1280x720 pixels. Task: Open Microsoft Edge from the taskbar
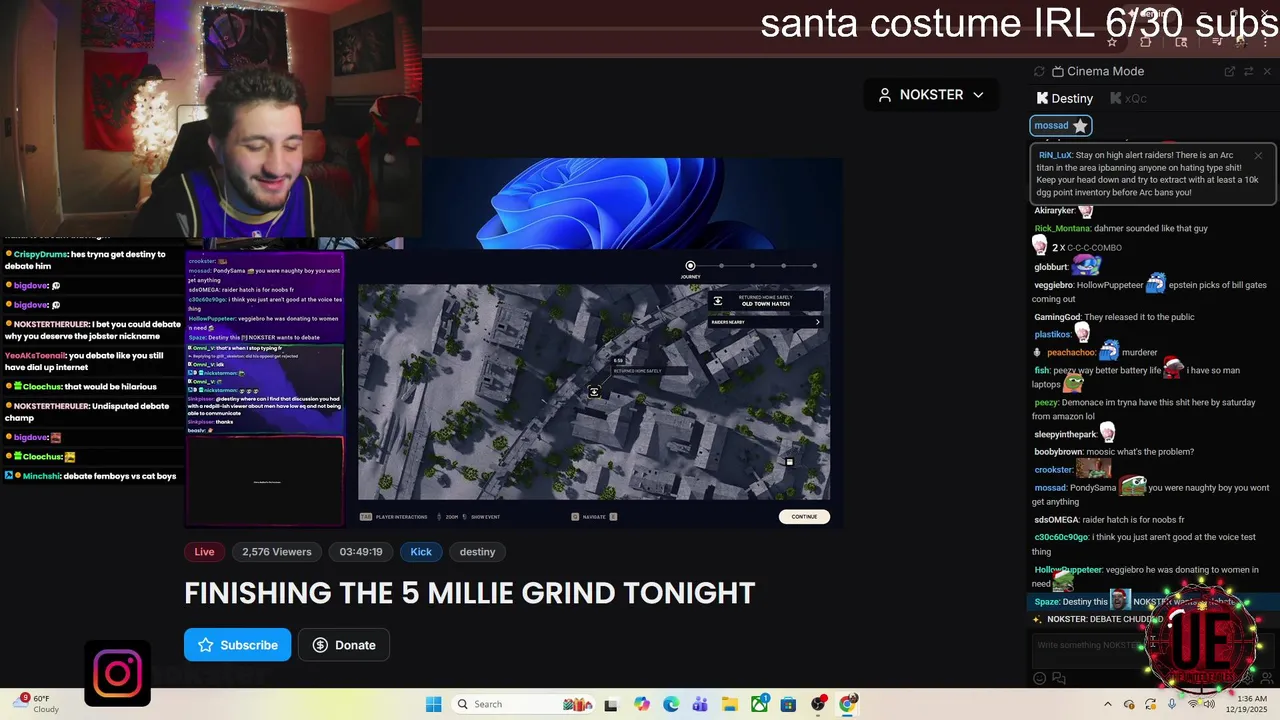671,704
